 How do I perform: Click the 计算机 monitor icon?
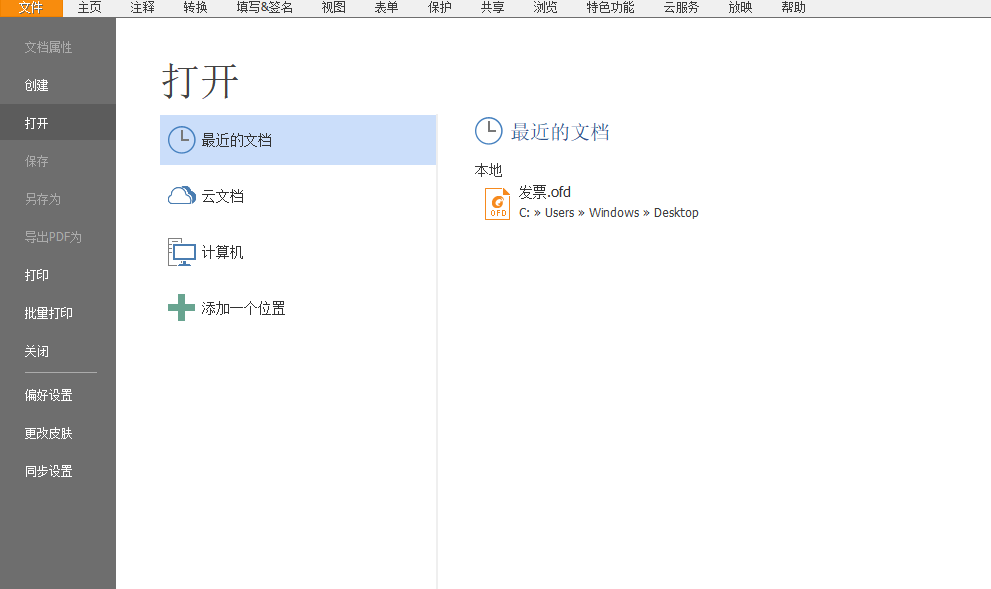(181, 251)
